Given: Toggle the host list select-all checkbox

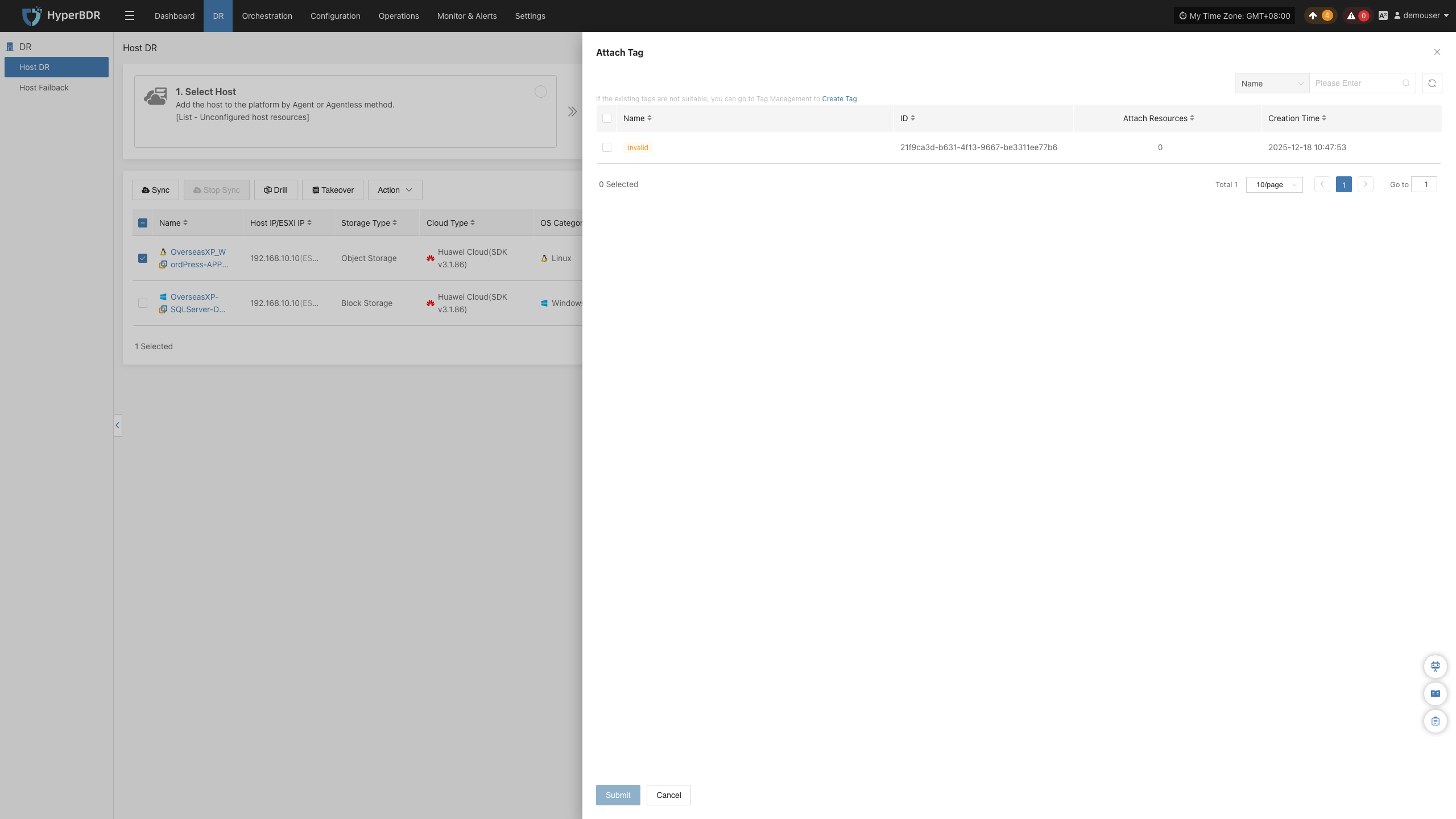Looking at the screenshot, I should [x=143, y=223].
